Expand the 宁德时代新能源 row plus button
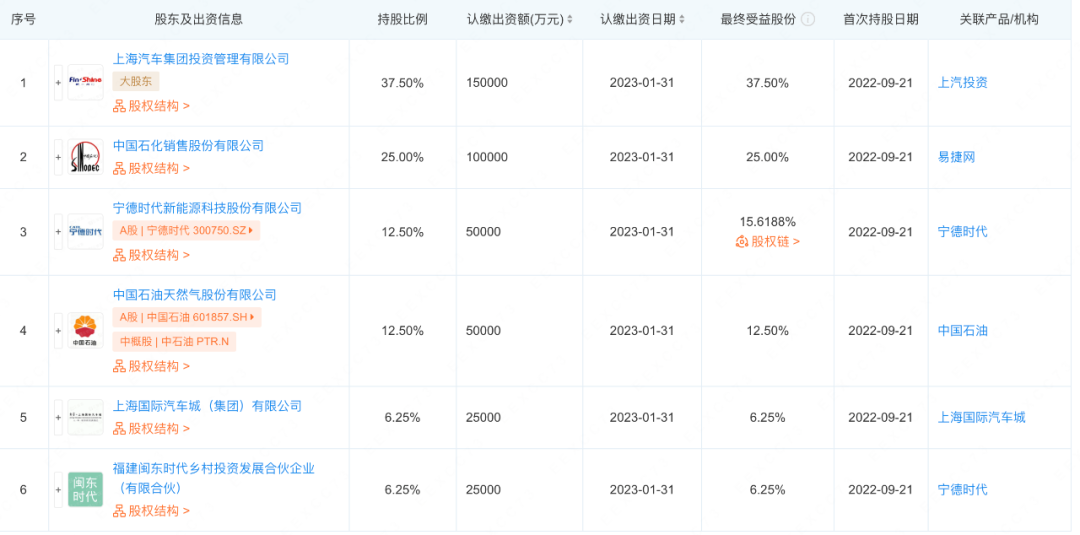 [x=59, y=232]
